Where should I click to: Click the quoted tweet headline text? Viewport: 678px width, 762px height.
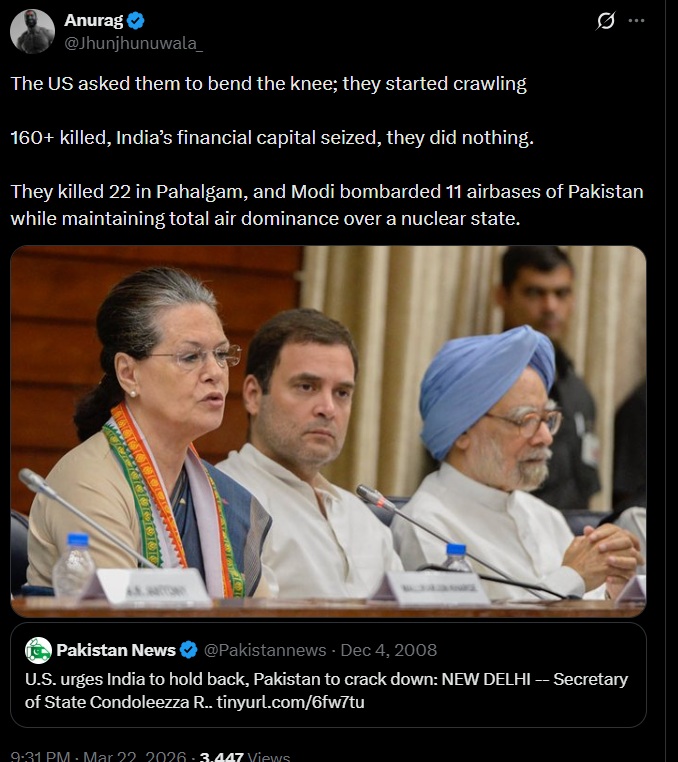[326, 691]
